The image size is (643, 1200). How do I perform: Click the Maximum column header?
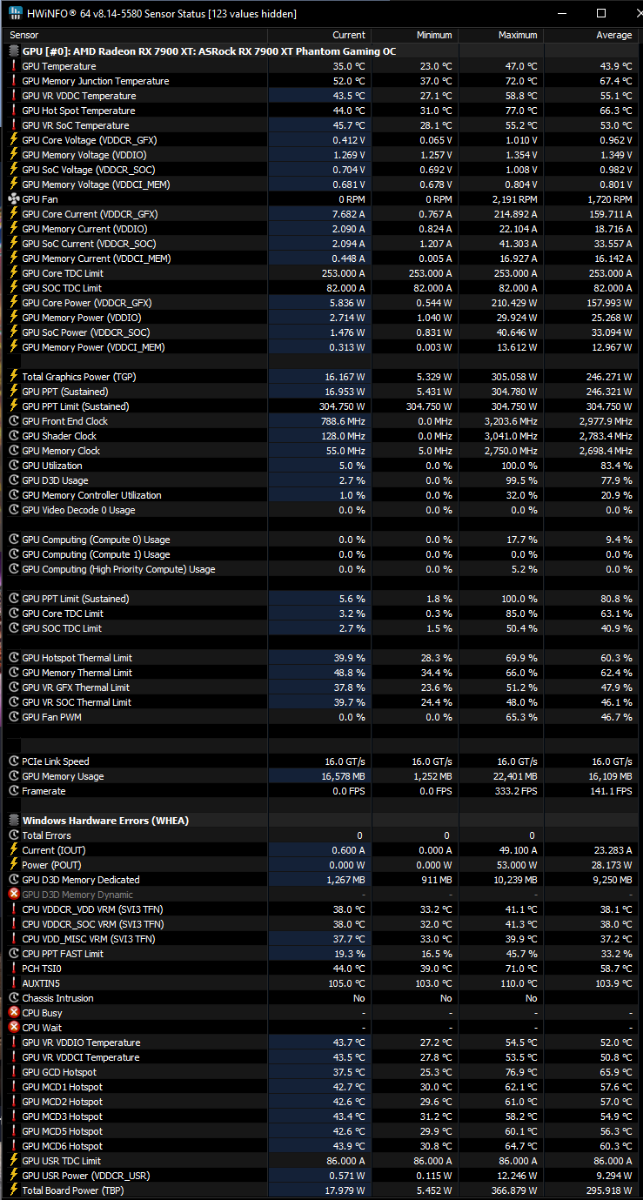(501, 35)
